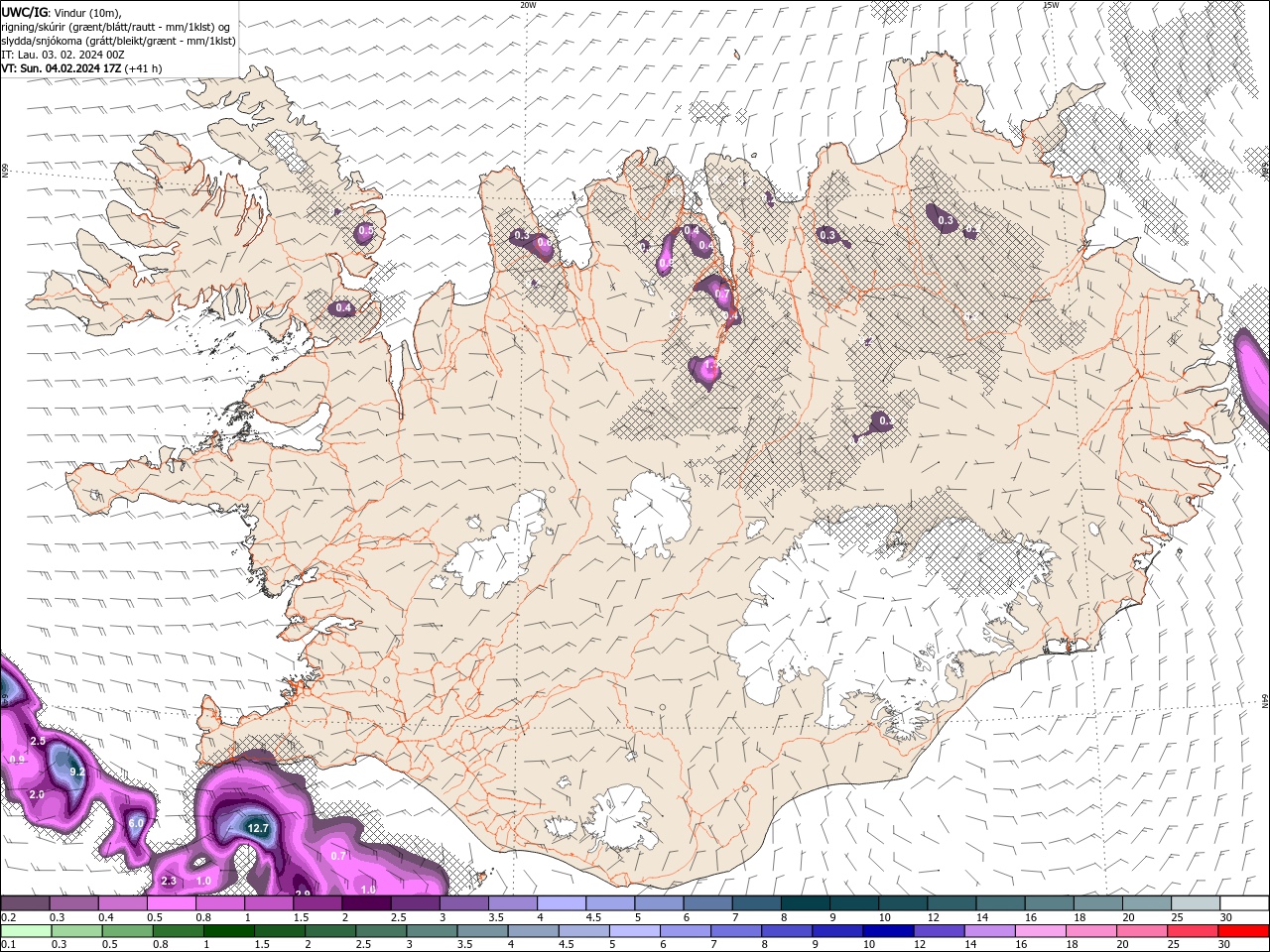Pick the pale lavender 4 swatch in purple legend
This screenshot has height=952, width=1270.
(560, 903)
